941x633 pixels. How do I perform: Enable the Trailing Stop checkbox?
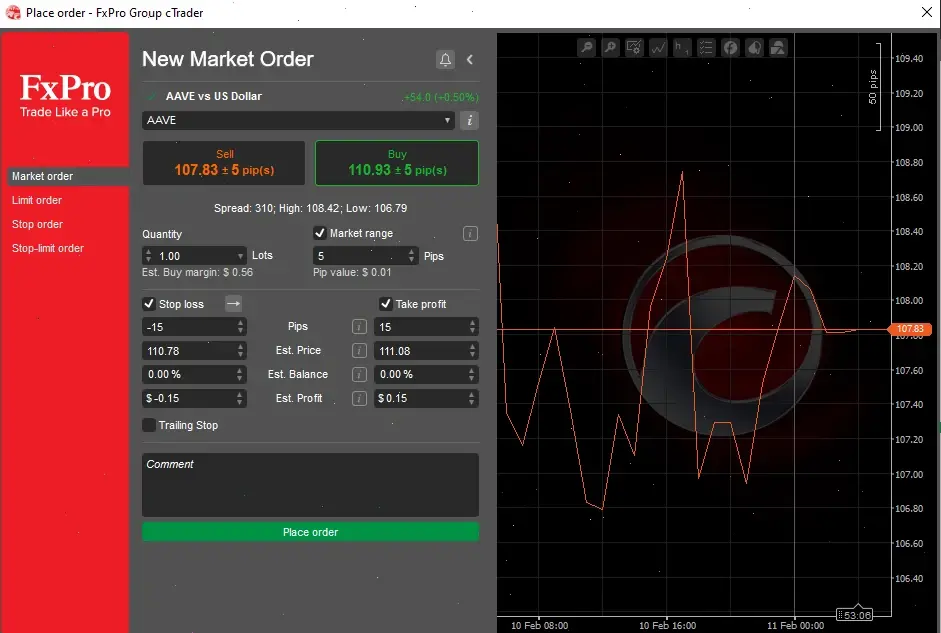[151, 425]
